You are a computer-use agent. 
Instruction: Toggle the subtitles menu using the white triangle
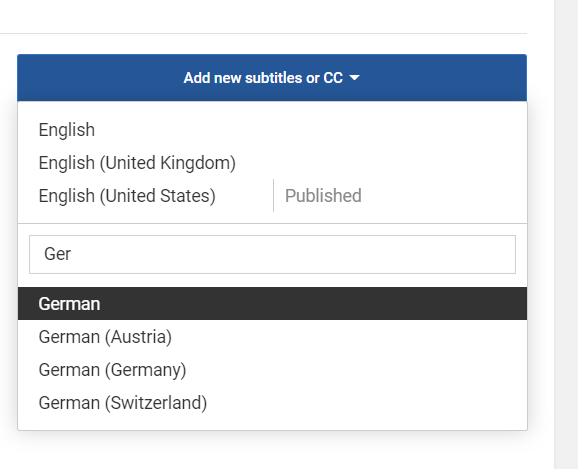click(x=354, y=78)
